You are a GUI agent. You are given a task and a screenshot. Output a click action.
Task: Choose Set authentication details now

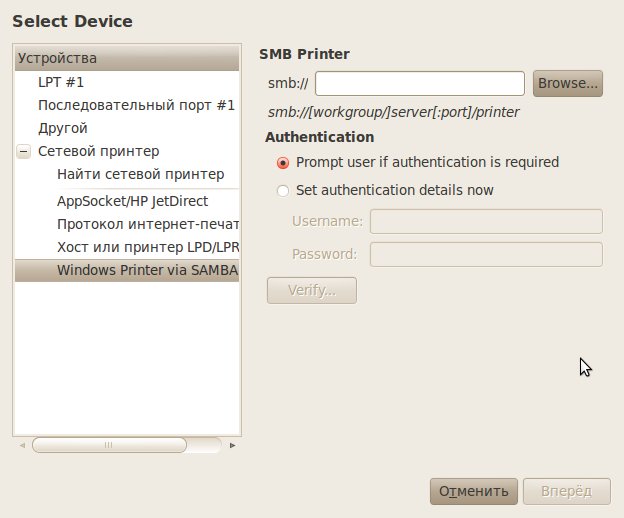coord(283,190)
